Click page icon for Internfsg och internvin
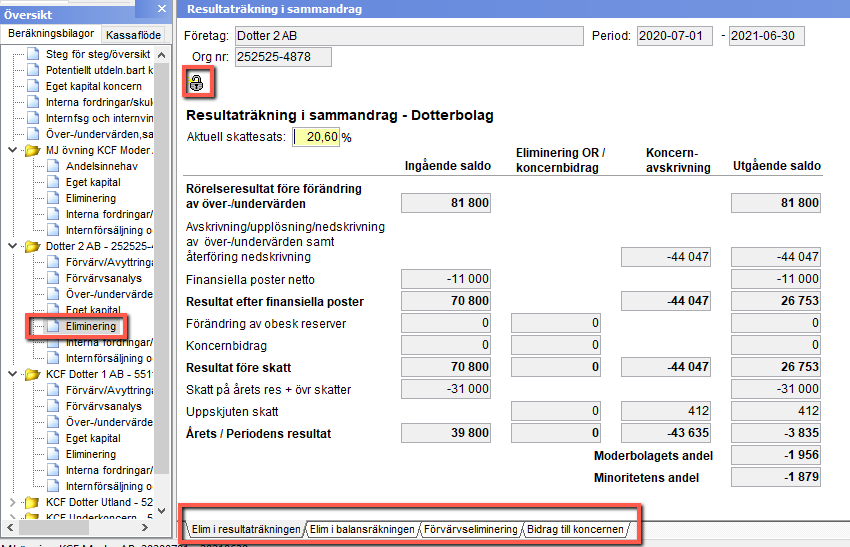This screenshot has width=850, height=547. (33, 118)
